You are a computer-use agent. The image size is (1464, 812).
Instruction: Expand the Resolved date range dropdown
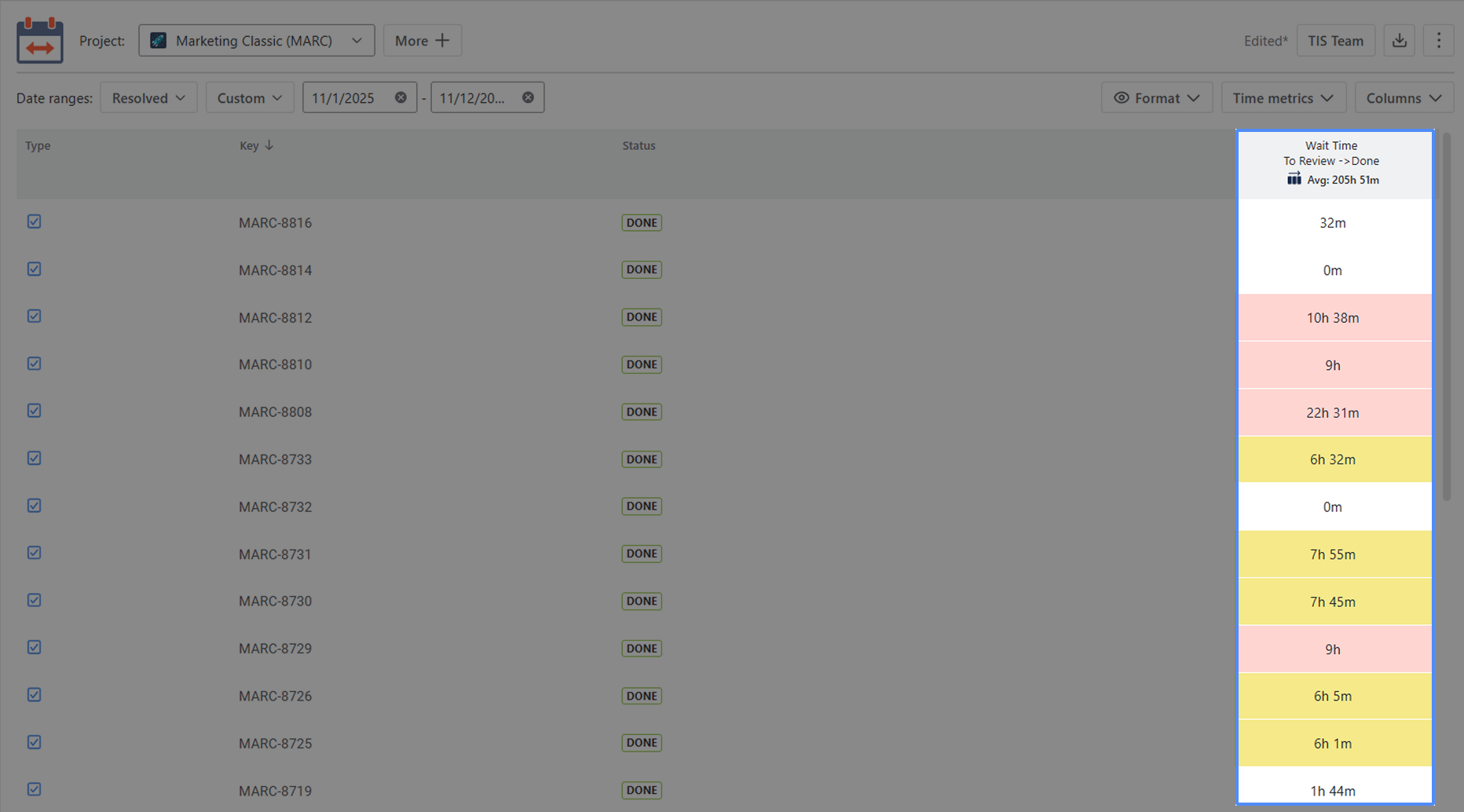click(148, 97)
